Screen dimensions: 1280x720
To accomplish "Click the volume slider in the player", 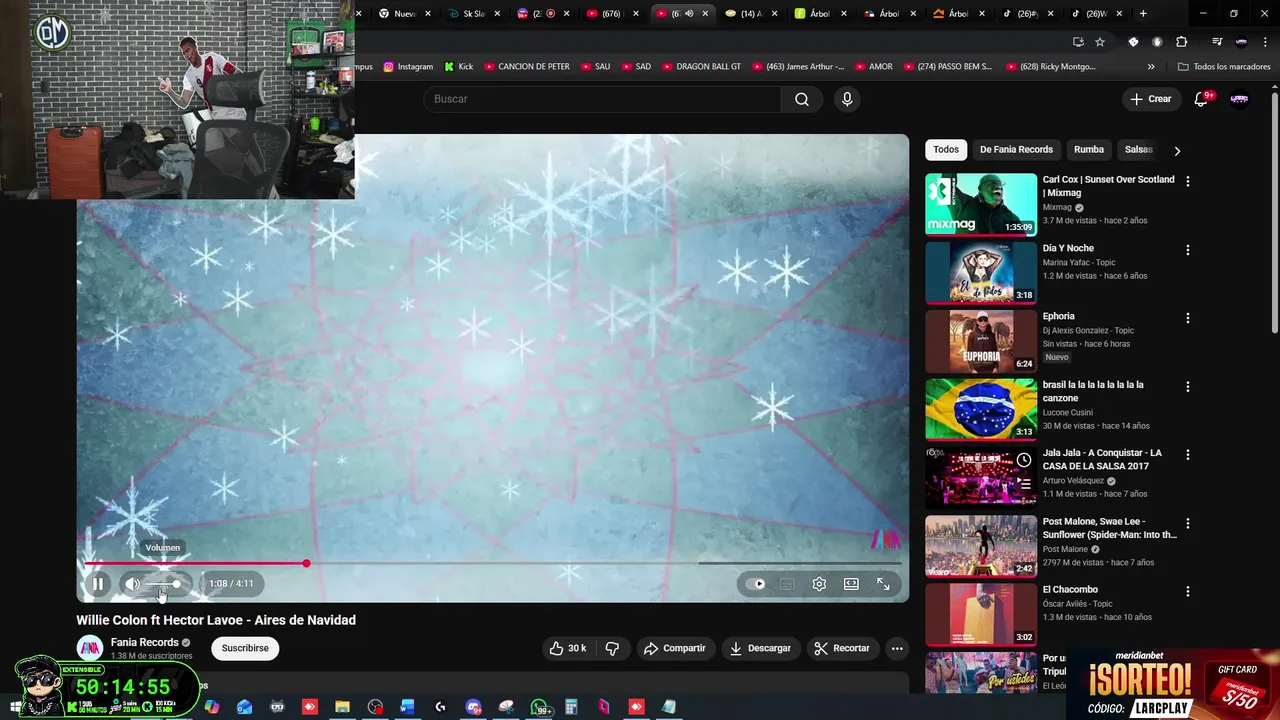I will click(164, 584).
